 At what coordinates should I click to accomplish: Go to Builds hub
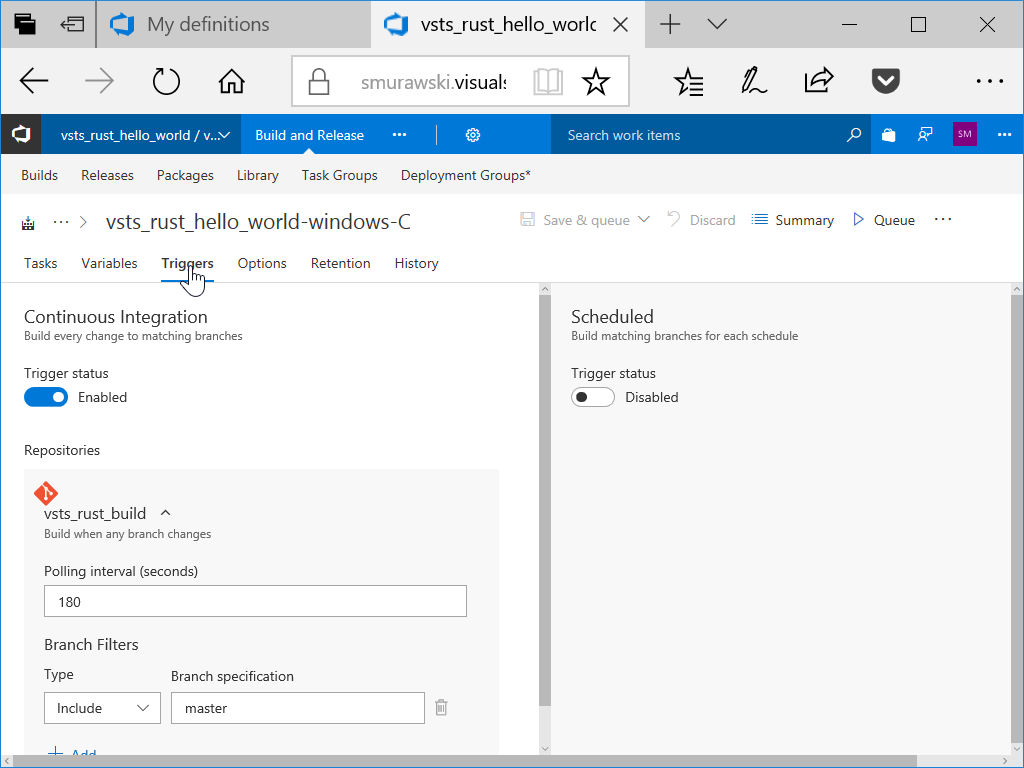pyautogui.click(x=39, y=175)
